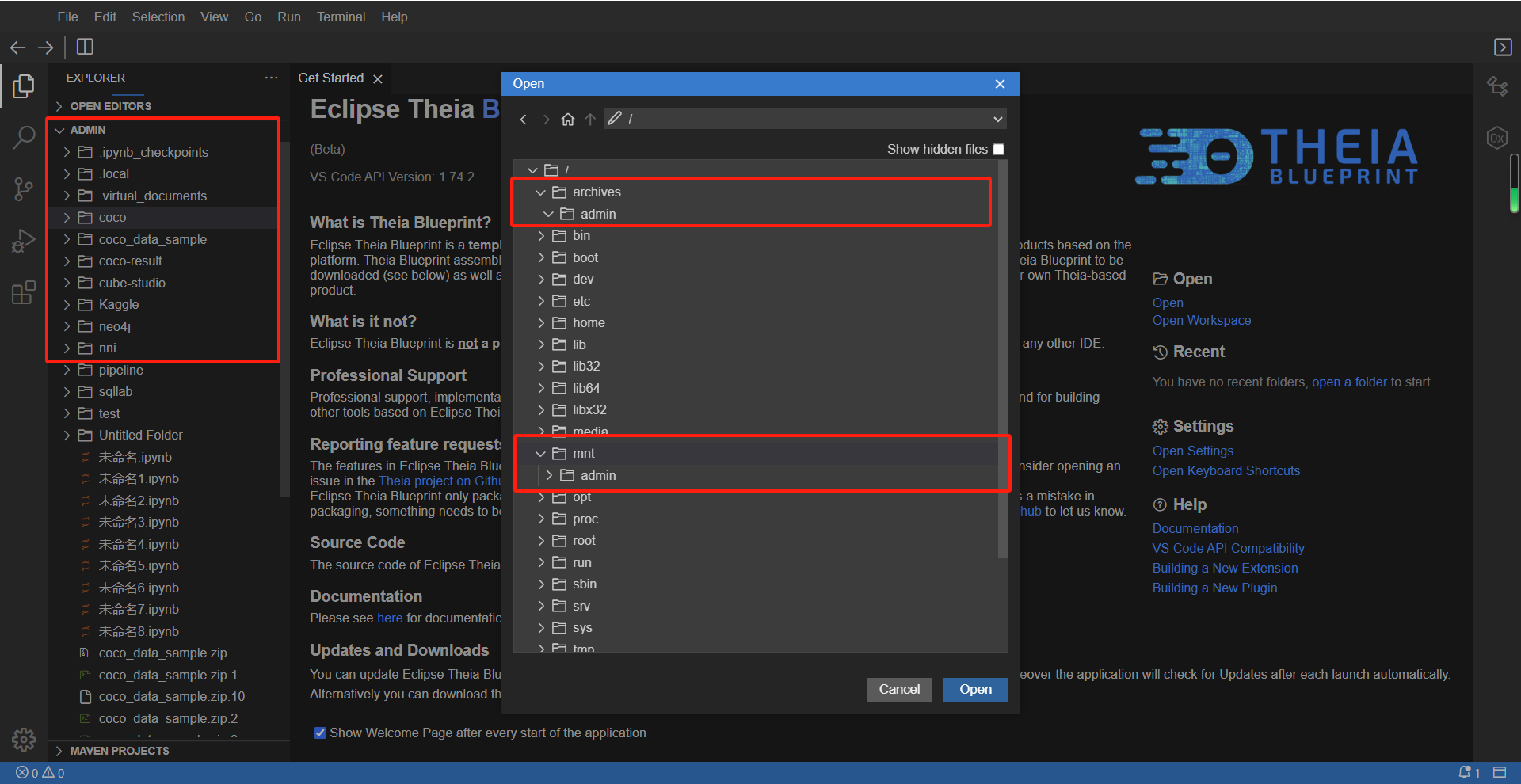Go up one directory in Open dialog
Screen dimensions: 1521x784
pos(590,120)
